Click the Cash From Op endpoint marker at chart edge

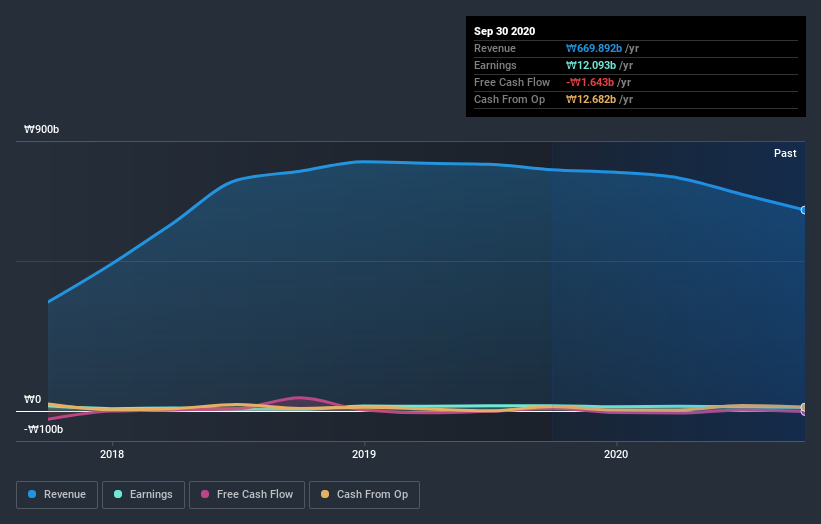pos(803,407)
